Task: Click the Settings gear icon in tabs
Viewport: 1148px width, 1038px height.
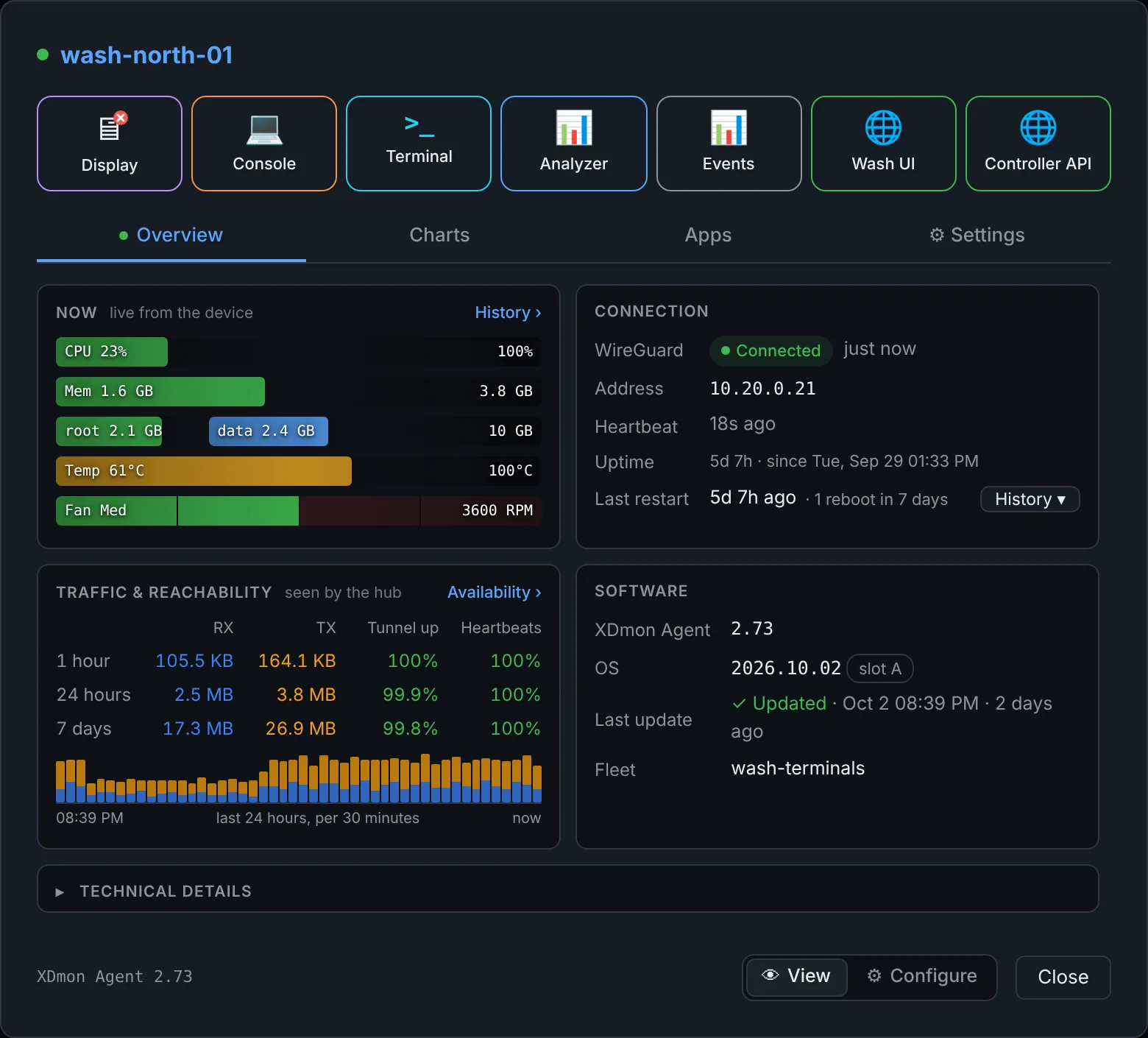Action: (x=937, y=235)
